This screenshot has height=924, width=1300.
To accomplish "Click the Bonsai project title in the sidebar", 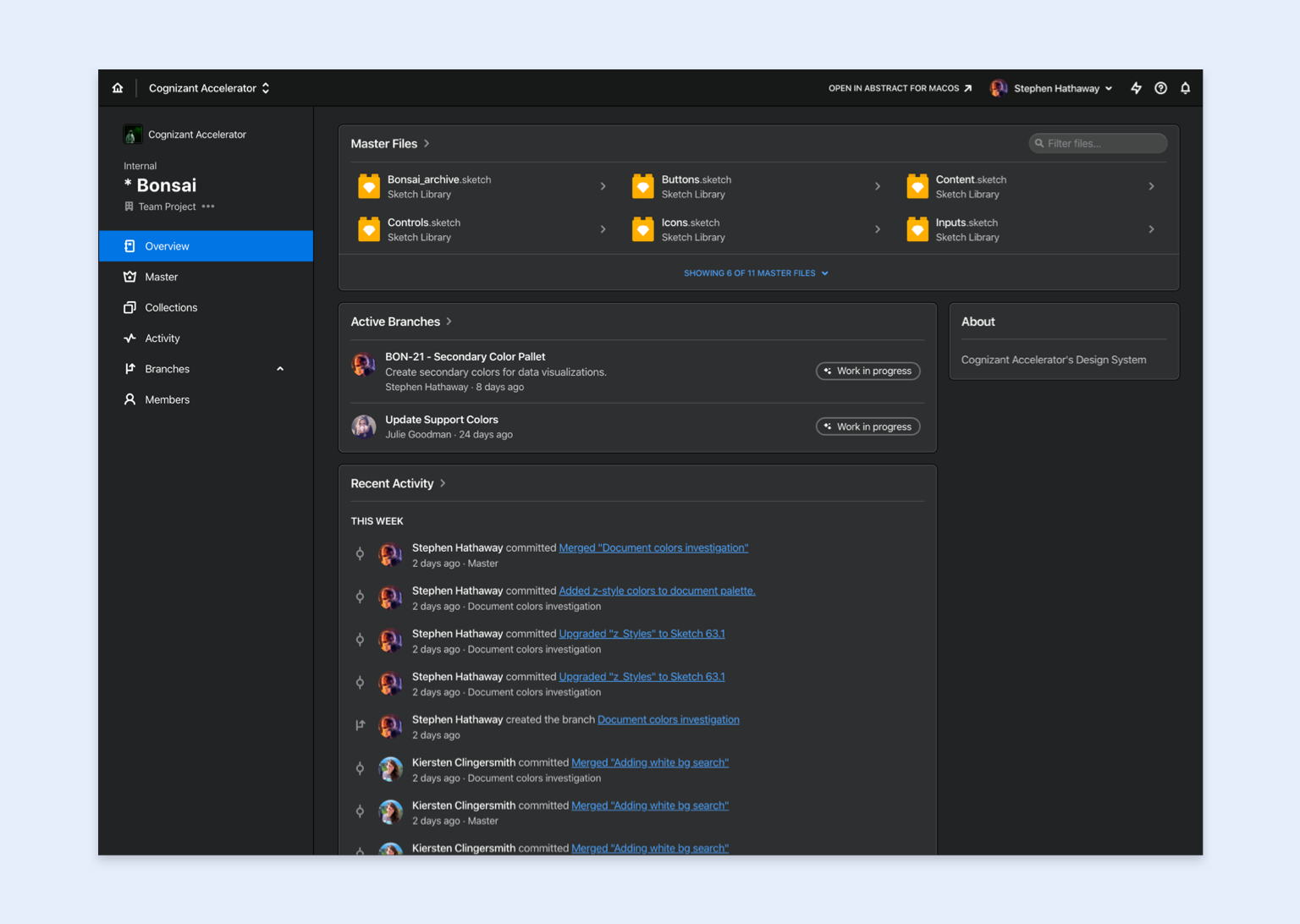I will click(160, 185).
